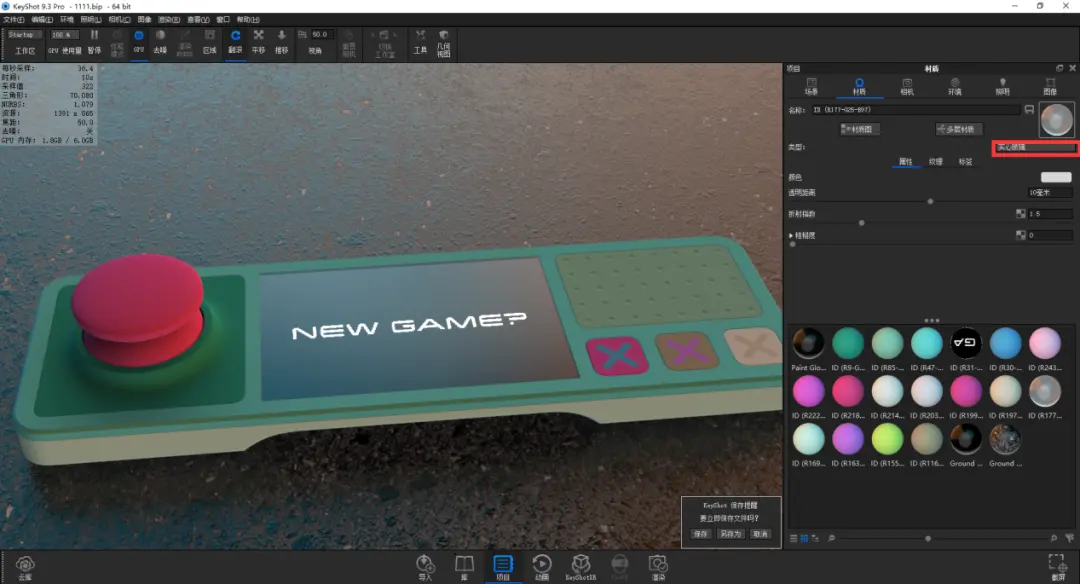Image resolution: width=1080 pixels, height=584 pixels.
Task: Open the material graph (材质图) button
Action: [860, 129]
